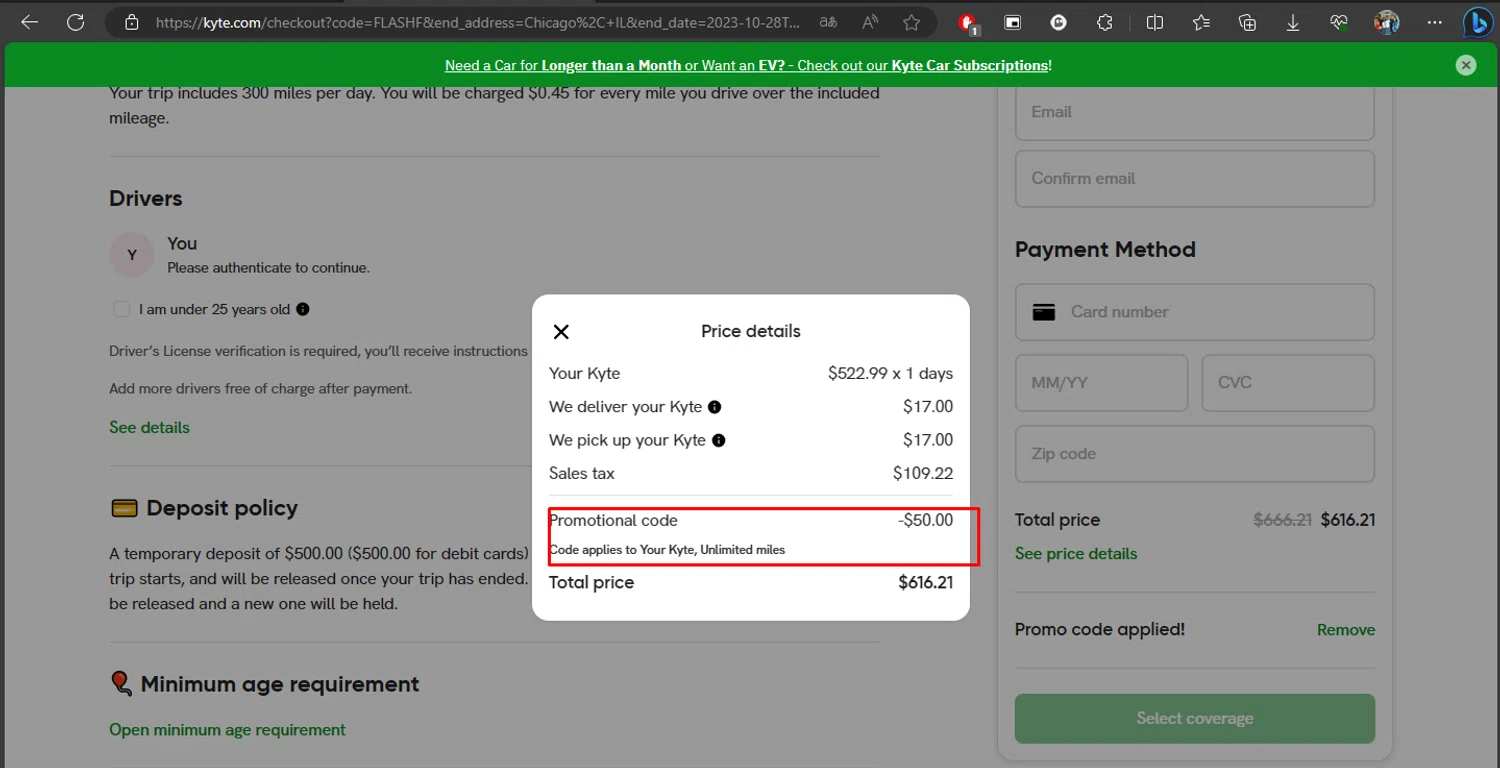The height and width of the screenshot is (768, 1500).
Task: Click the 'Y' driver avatar
Action: point(131,256)
